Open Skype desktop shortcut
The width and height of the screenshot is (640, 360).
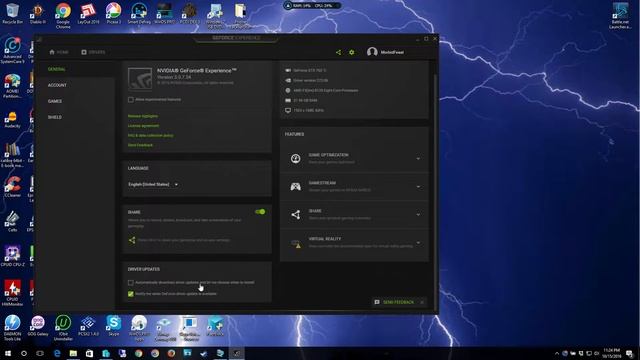pos(113,325)
